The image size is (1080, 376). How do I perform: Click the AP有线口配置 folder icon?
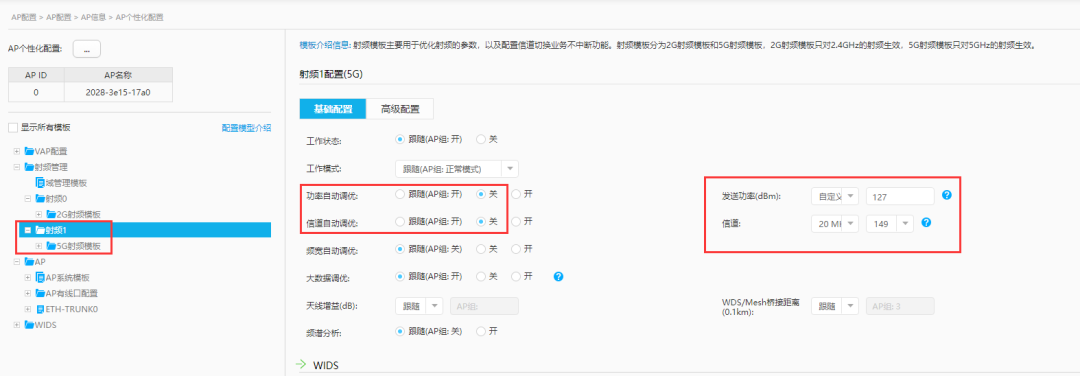[40, 293]
